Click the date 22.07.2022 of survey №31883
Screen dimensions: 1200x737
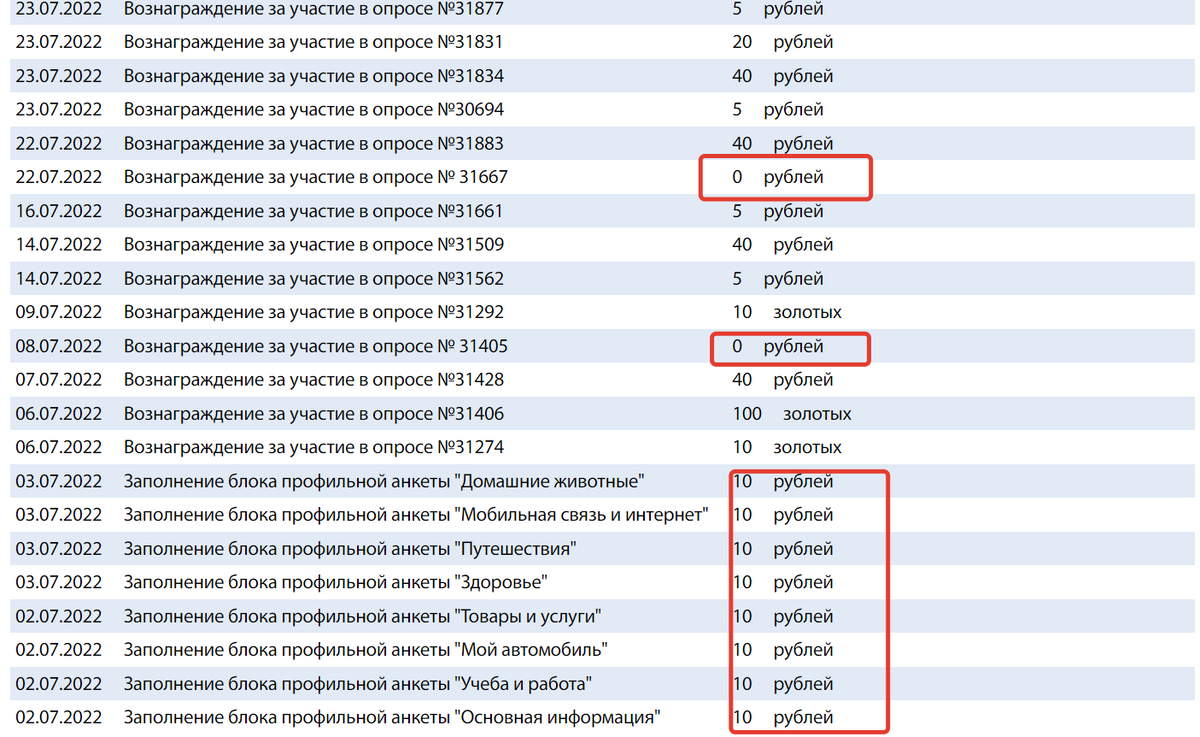59,144
